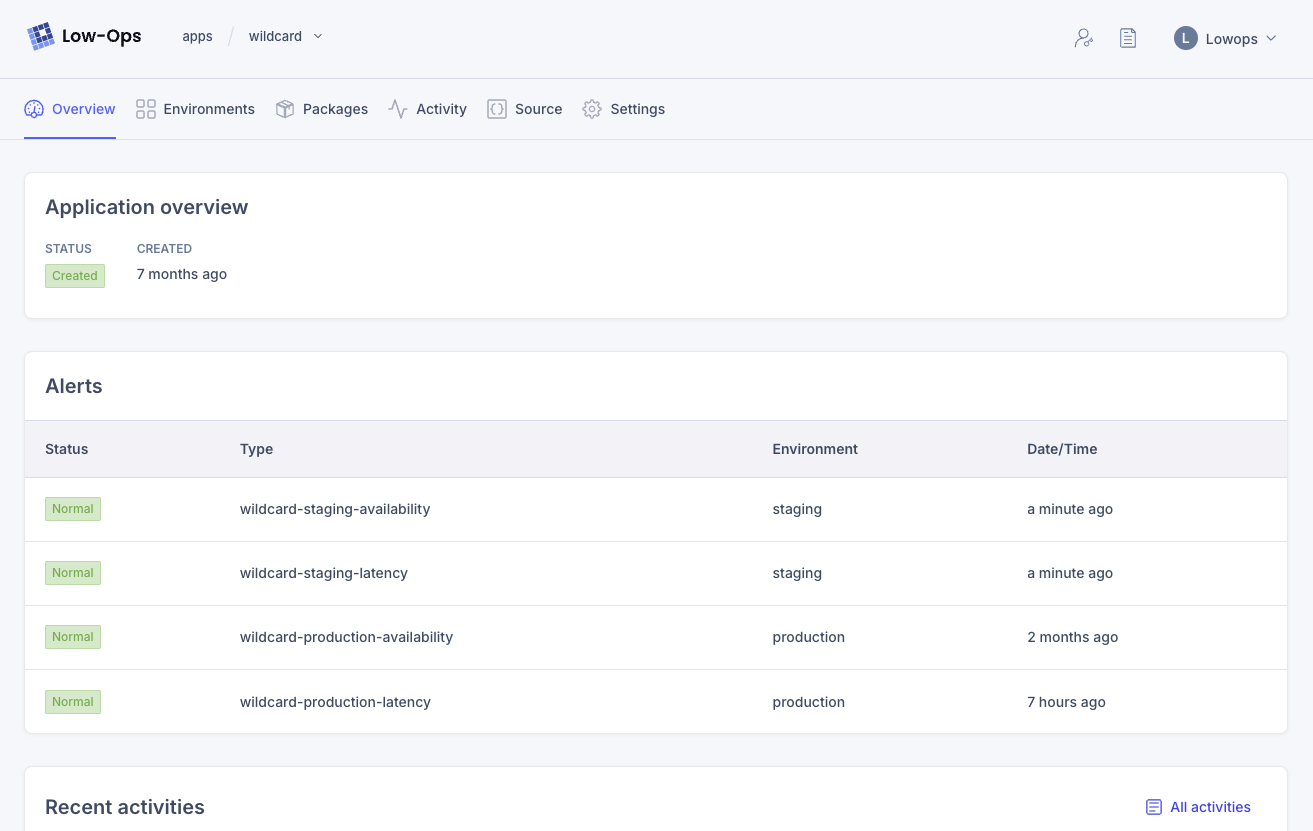Image resolution: width=1313 pixels, height=831 pixels.
Task: Click the Overview gauge icon
Action: 34,109
